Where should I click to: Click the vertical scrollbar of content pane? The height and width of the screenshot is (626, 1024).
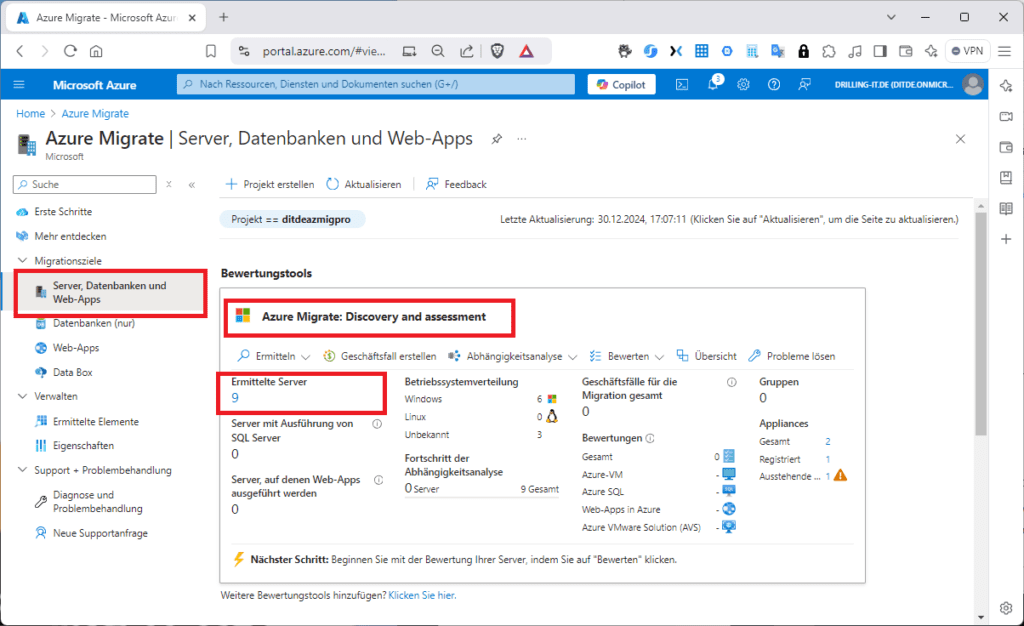pyautogui.click(x=980, y=324)
